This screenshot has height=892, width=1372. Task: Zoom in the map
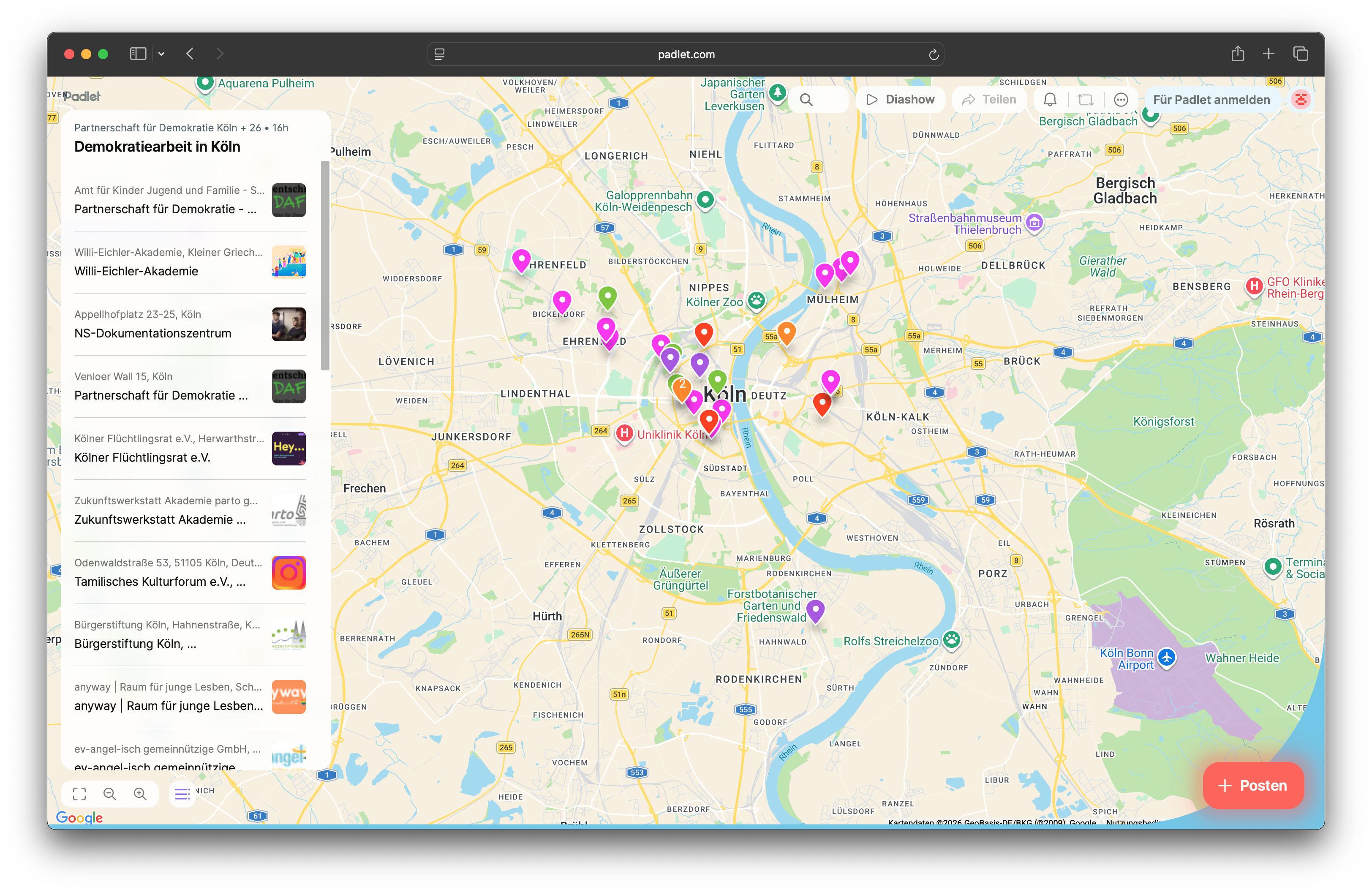[140, 794]
